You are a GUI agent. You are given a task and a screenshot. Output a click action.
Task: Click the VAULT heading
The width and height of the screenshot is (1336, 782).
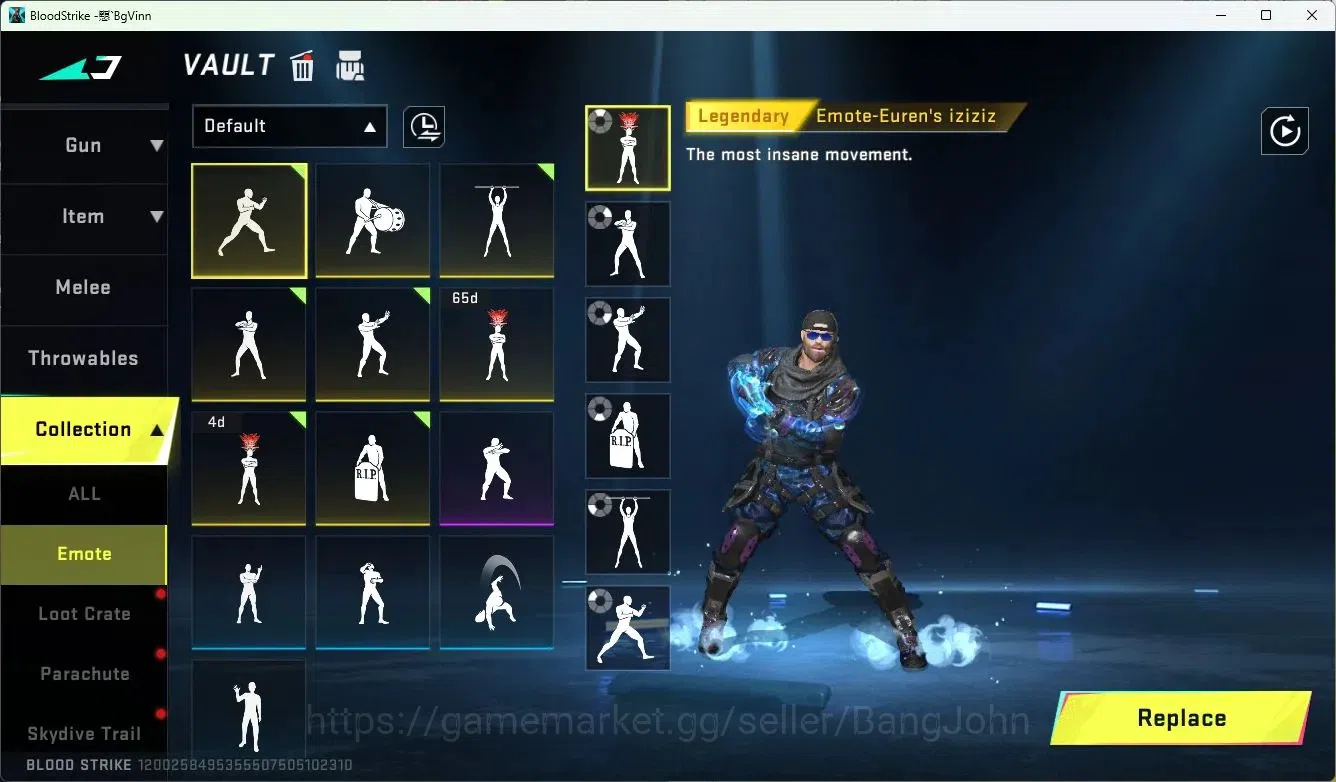click(228, 66)
